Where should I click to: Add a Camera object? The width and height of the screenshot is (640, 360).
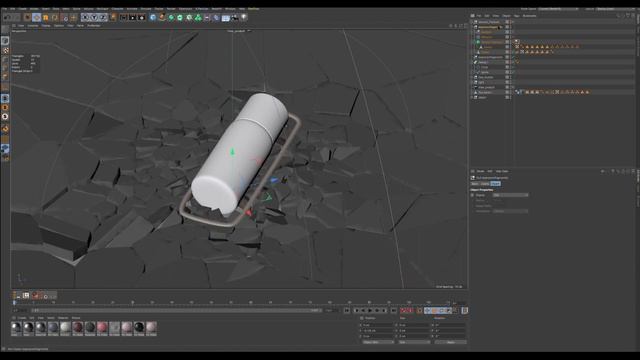click(x=235, y=18)
